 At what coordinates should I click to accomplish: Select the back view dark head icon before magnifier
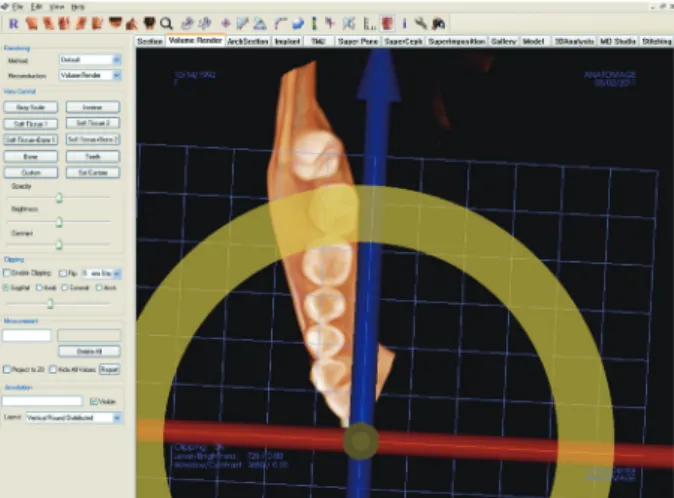pos(149,23)
